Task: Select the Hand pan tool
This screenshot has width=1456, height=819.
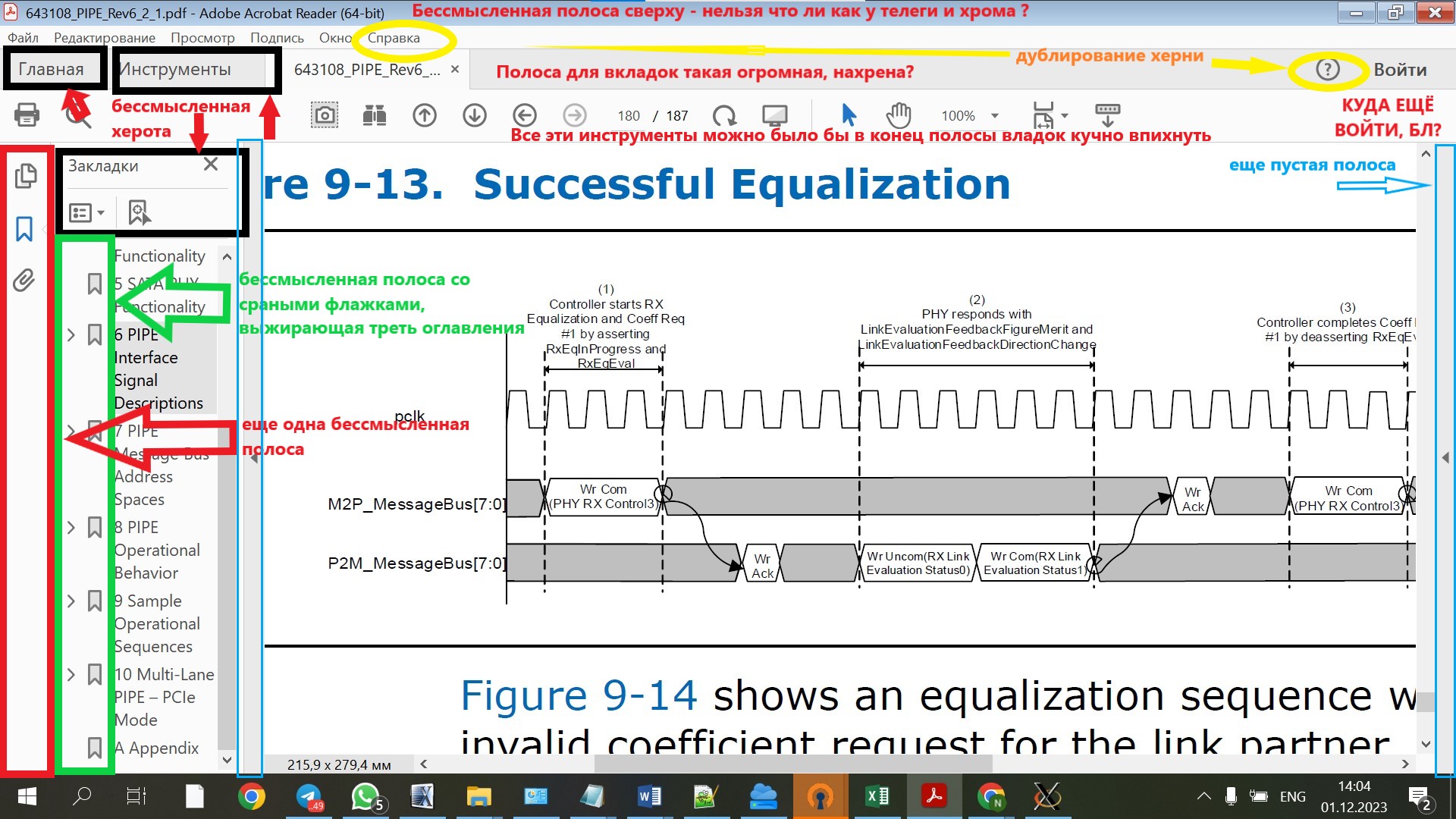Action: [899, 115]
